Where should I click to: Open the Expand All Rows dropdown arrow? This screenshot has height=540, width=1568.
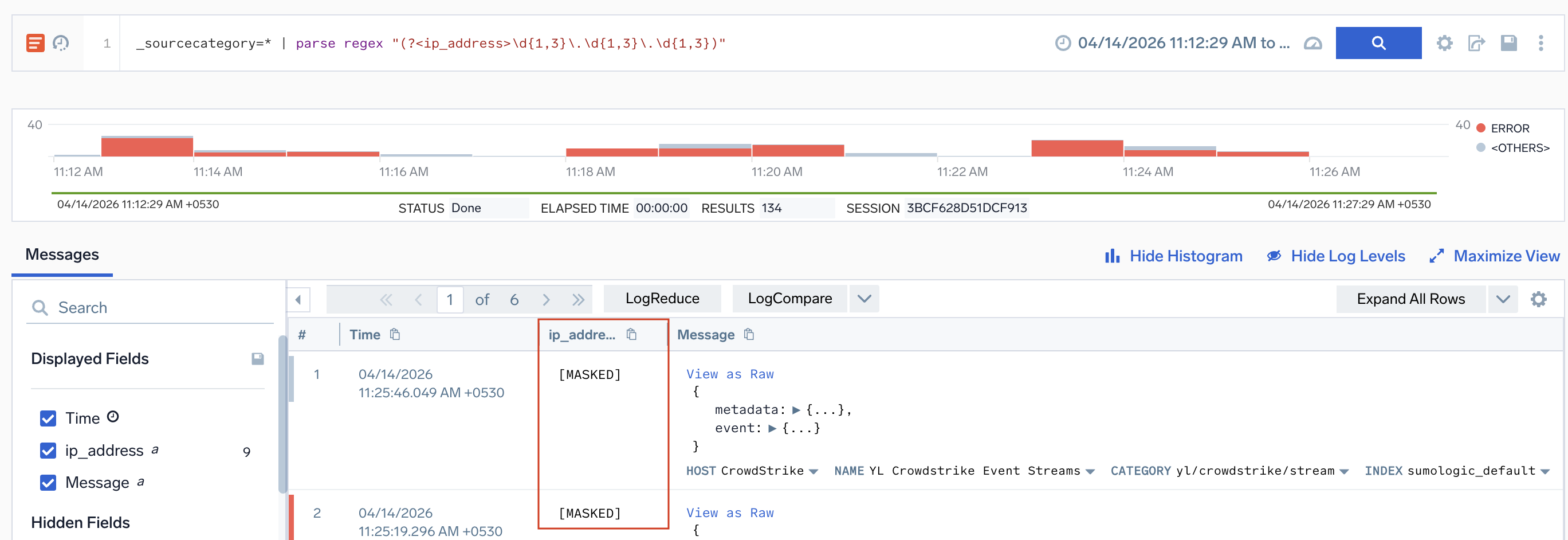pos(1503,299)
